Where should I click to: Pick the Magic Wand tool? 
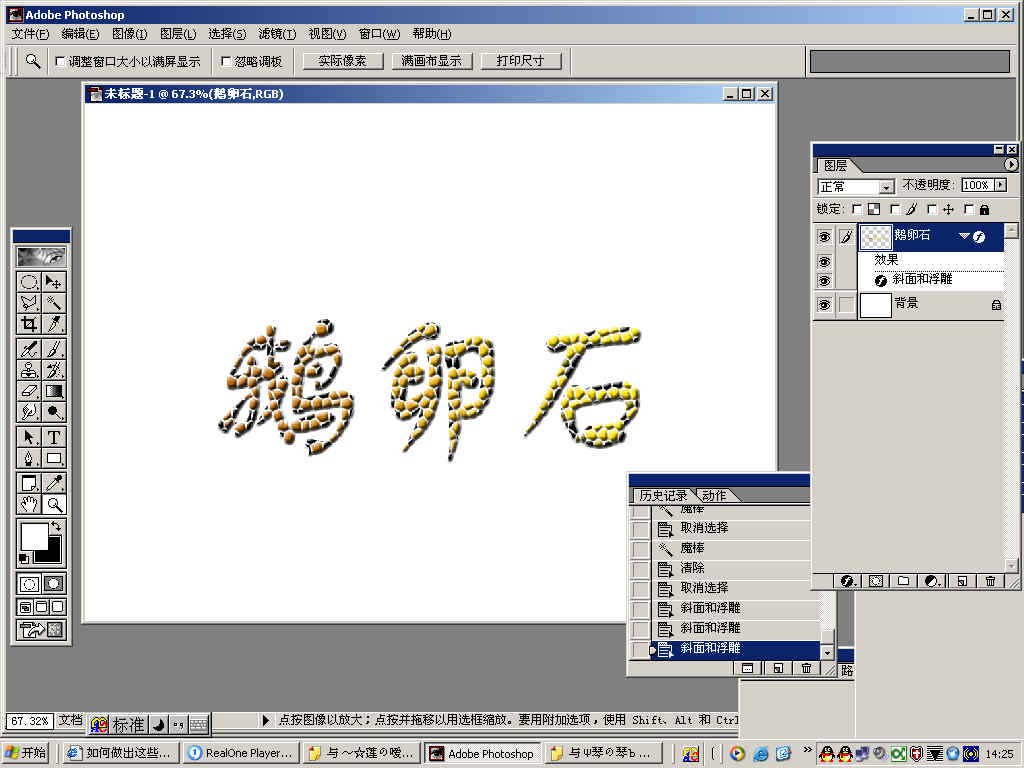[x=54, y=302]
